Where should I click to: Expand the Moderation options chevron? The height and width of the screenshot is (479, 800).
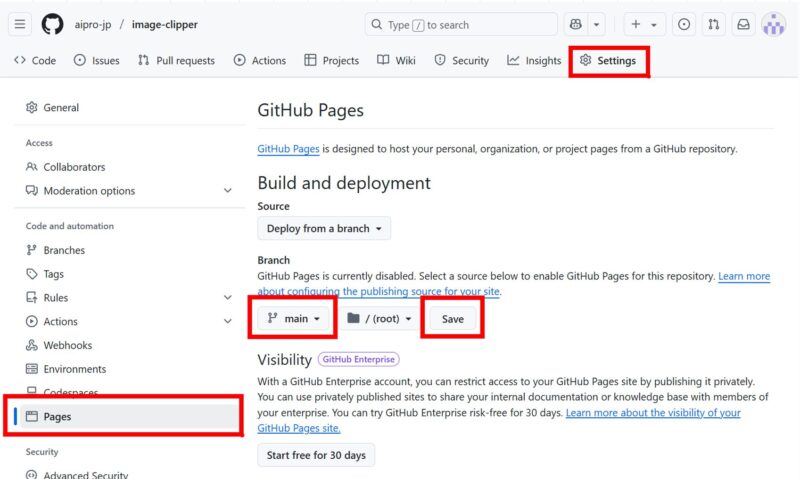pyautogui.click(x=228, y=191)
